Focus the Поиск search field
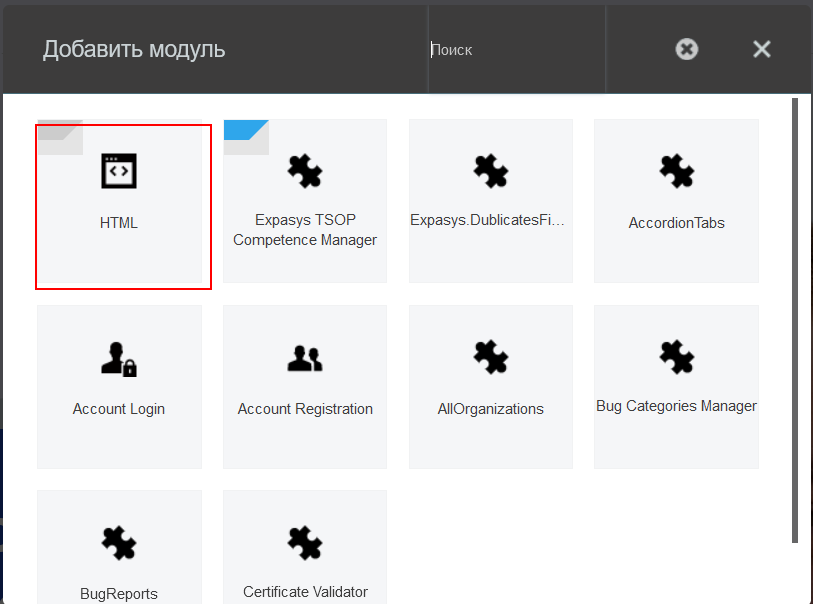This screenshot has height=604, width=813. [x=515, y=50]
